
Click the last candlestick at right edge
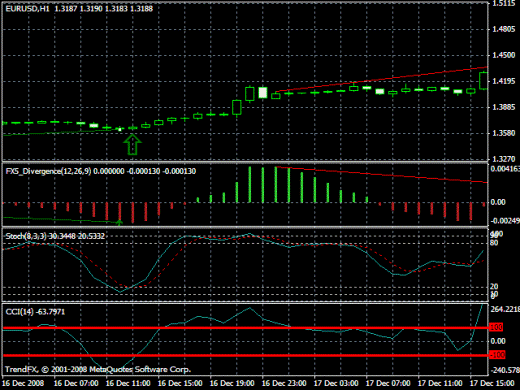tap(483, 81)
